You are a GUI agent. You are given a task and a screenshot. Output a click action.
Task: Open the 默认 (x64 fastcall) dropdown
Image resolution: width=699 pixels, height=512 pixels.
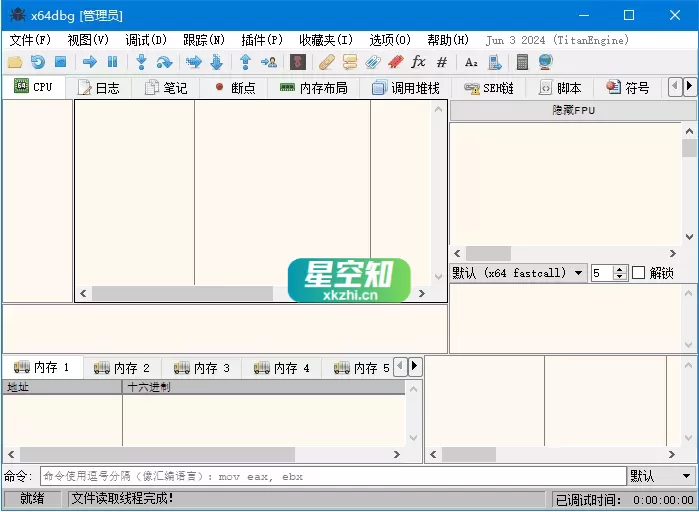pos(518,273)
